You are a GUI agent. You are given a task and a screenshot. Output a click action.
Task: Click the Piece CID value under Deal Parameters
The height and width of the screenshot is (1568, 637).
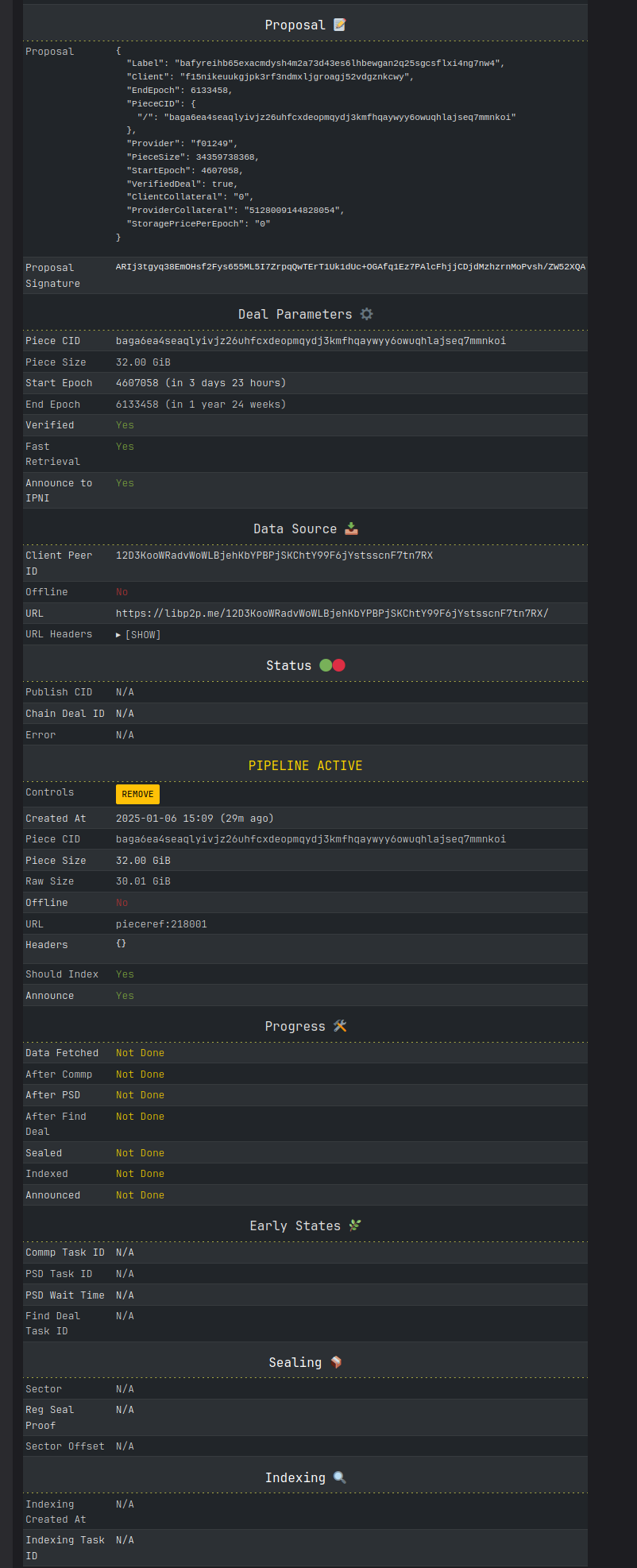click(x=311, y=341)
